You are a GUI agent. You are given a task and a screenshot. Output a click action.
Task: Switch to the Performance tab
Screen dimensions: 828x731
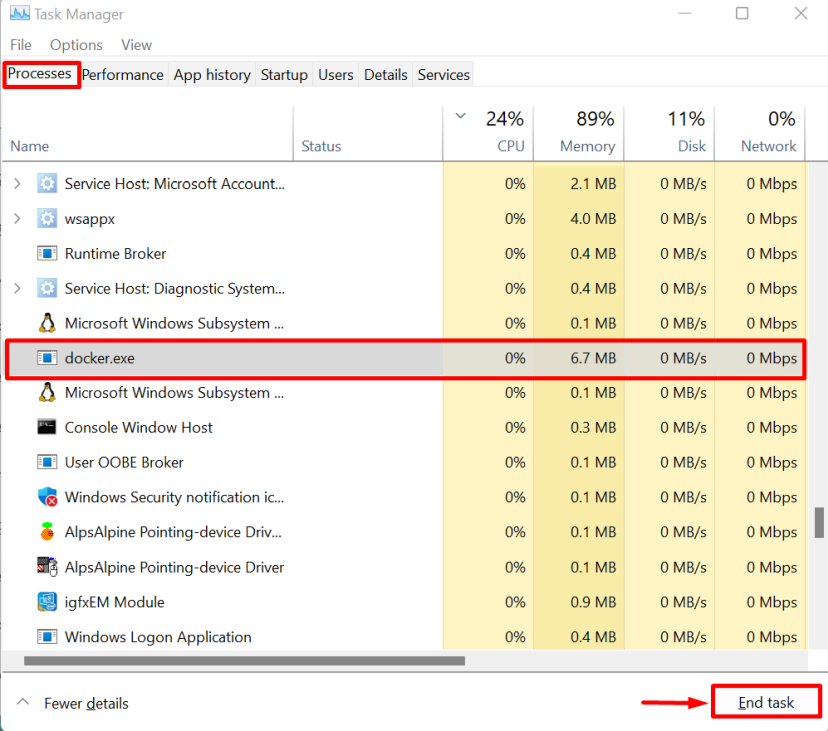point(122,75)
